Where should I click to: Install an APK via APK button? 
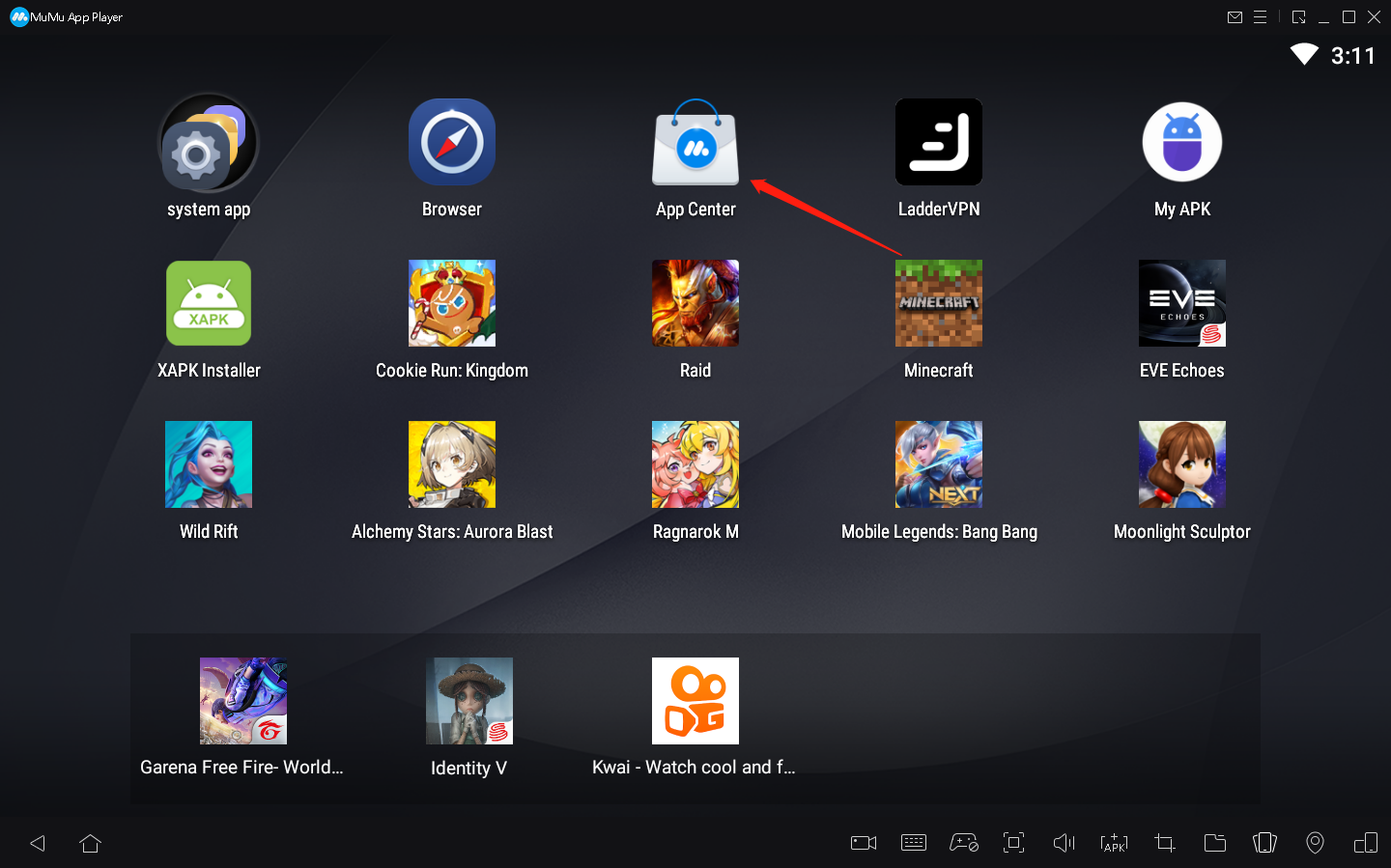tap(1115, 843)
